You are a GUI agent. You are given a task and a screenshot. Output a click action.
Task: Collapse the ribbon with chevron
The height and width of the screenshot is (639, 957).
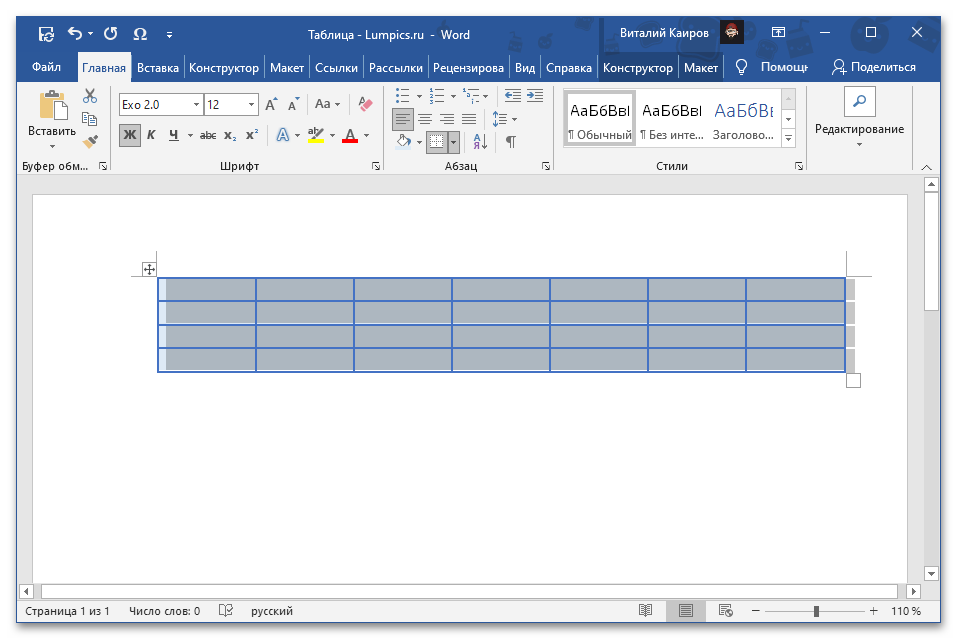coord(926,167)
